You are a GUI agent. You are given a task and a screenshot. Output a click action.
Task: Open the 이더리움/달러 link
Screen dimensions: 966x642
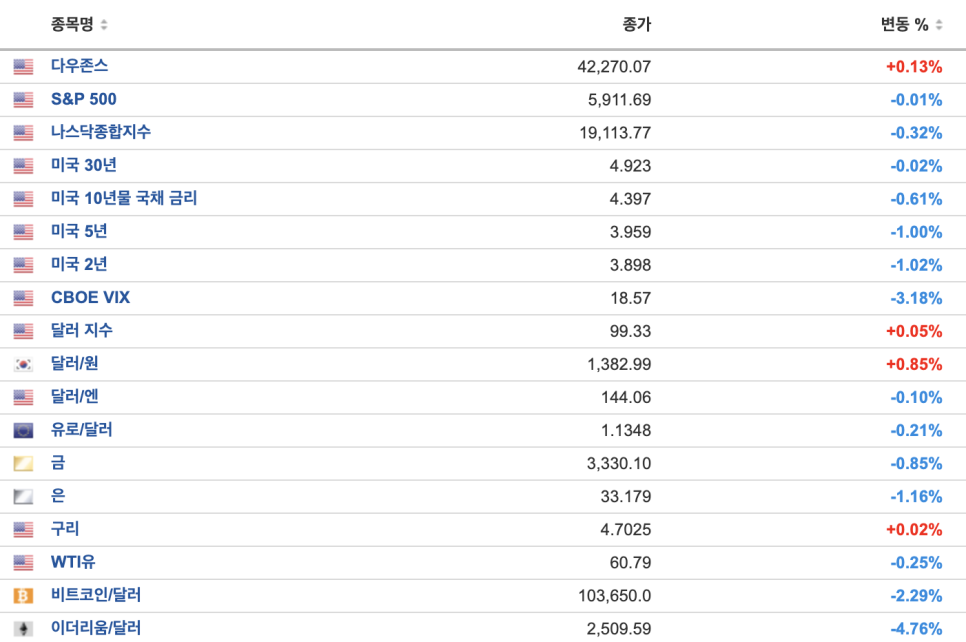(95, 628)
